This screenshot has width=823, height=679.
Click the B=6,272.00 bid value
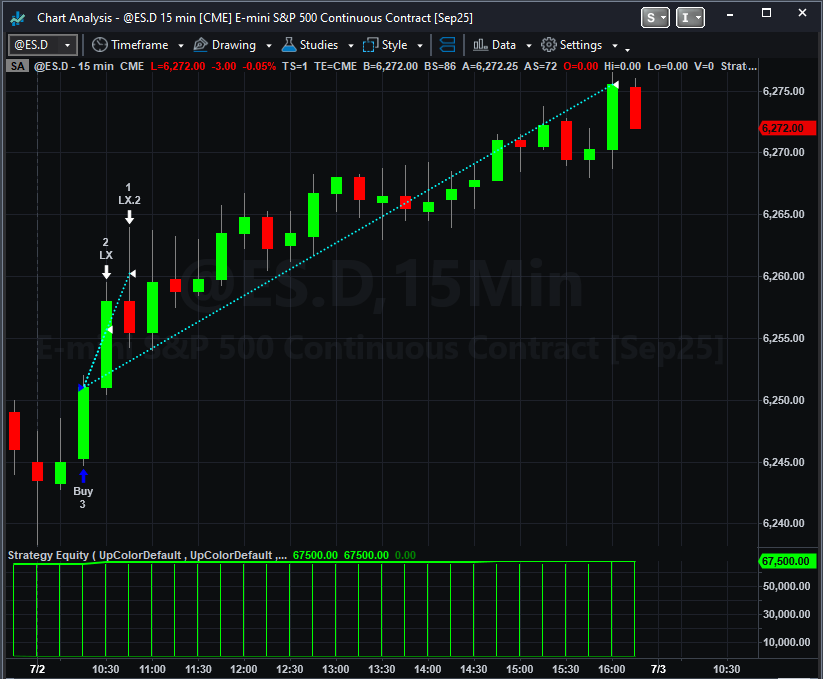click(391, 66)
